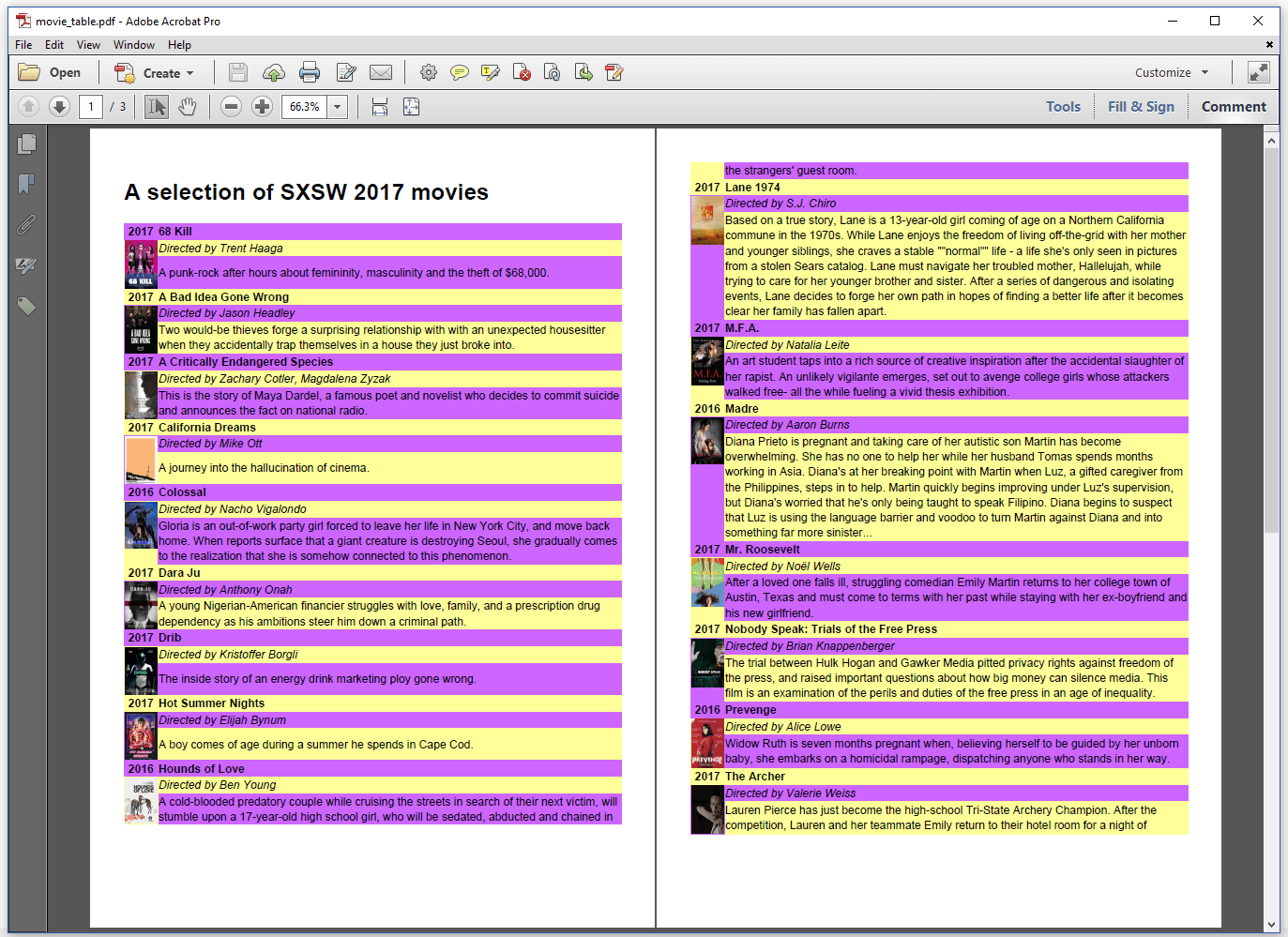Email the current PDF document

pyautogui.click(x=380, y=72)
